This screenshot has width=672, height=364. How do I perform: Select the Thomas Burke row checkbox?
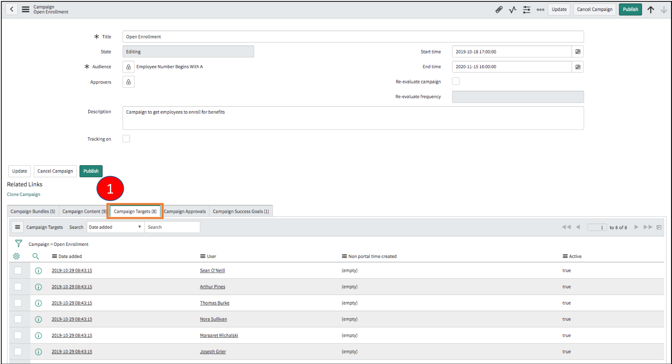click(x=18, y=303)
